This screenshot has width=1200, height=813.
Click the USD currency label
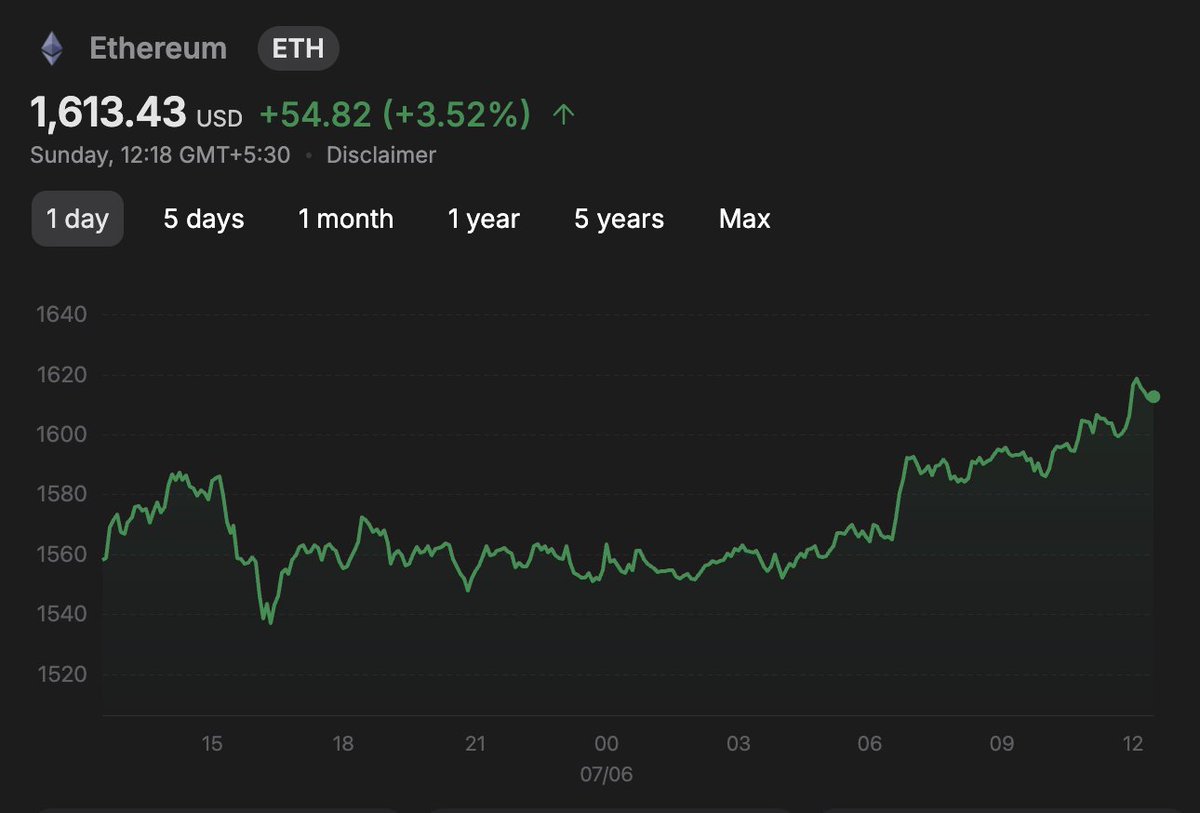[x=220, y=118]
